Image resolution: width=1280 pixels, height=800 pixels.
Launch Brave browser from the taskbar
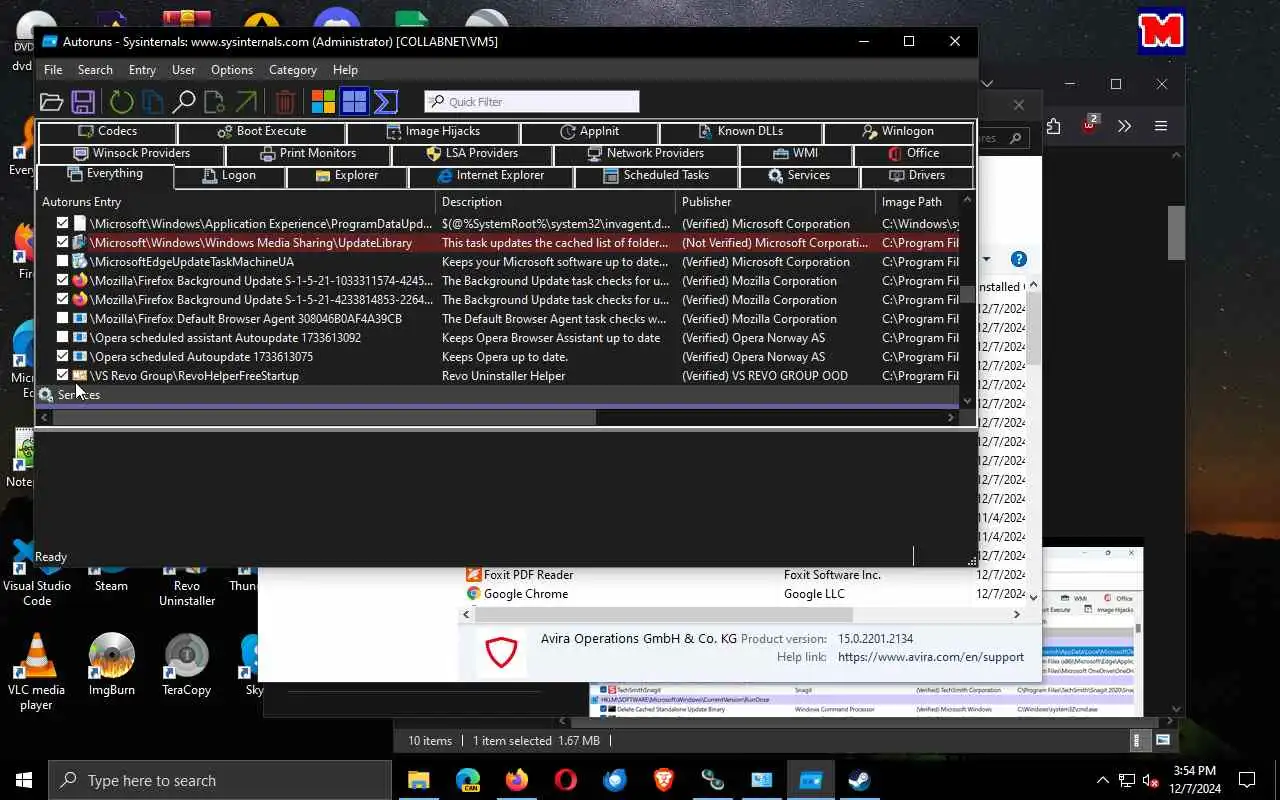tap(663, 780)
